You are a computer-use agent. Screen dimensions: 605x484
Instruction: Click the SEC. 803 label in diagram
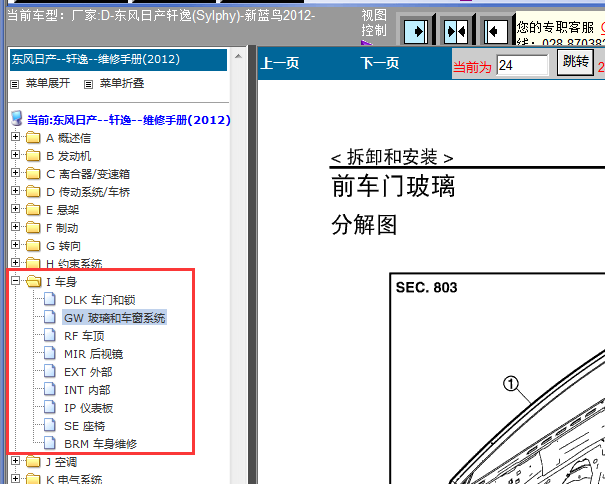click(426, 288)
